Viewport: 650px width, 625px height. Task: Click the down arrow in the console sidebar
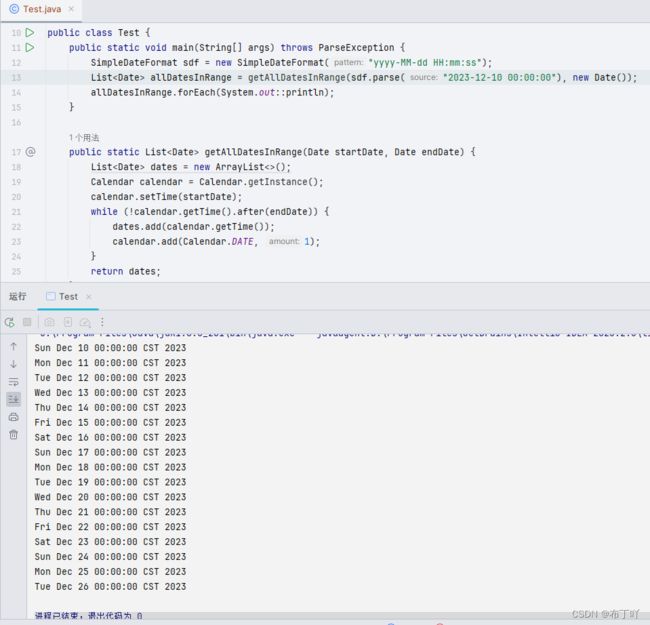pos(13,364)
